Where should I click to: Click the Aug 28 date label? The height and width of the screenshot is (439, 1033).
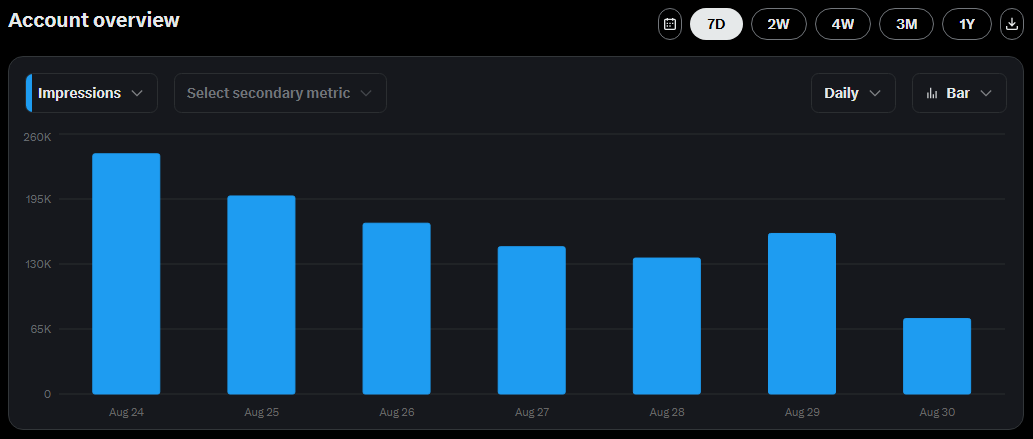[x=667, y=413]
